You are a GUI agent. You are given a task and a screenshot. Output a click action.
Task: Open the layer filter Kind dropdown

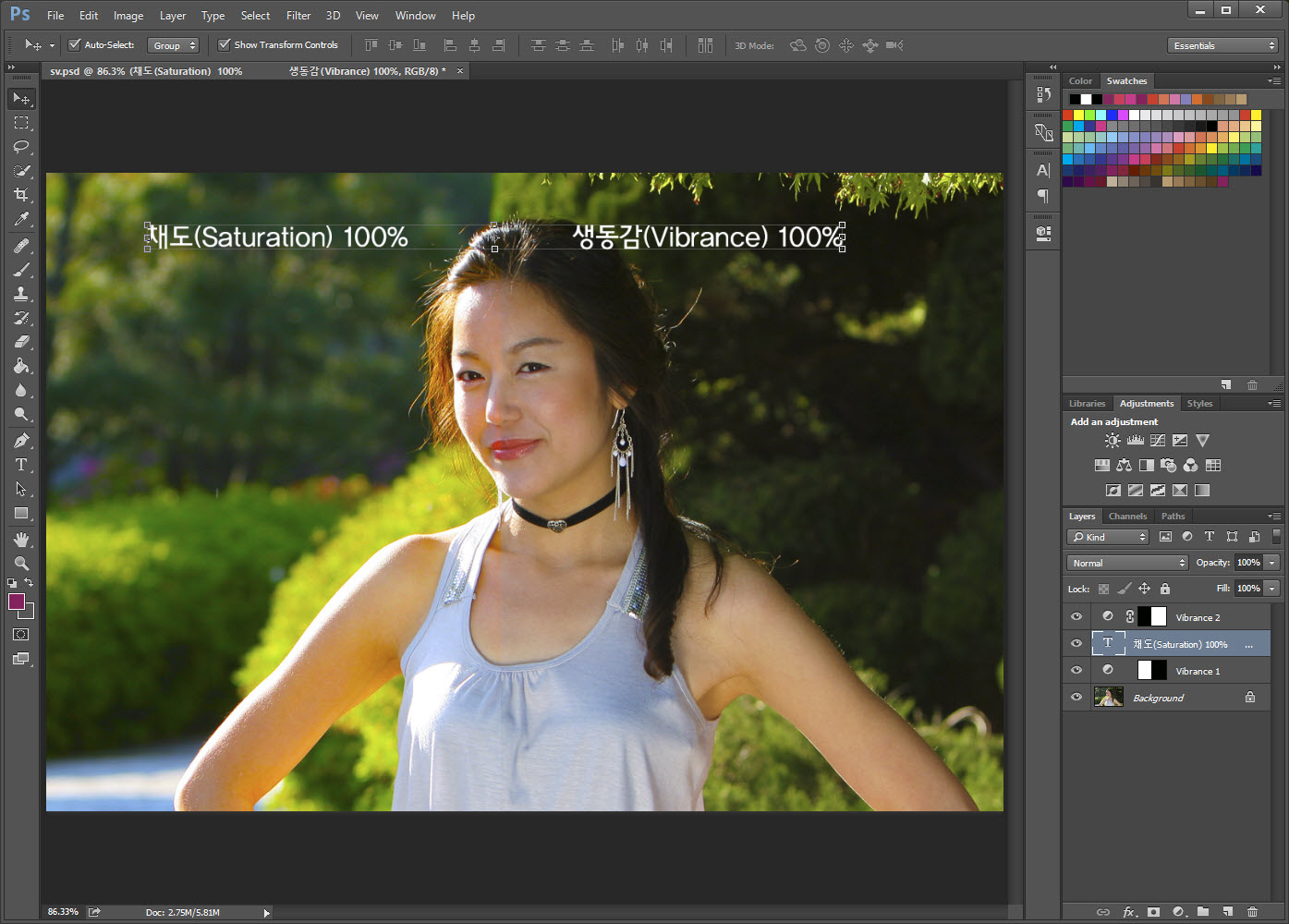[x=1108, y=537]
